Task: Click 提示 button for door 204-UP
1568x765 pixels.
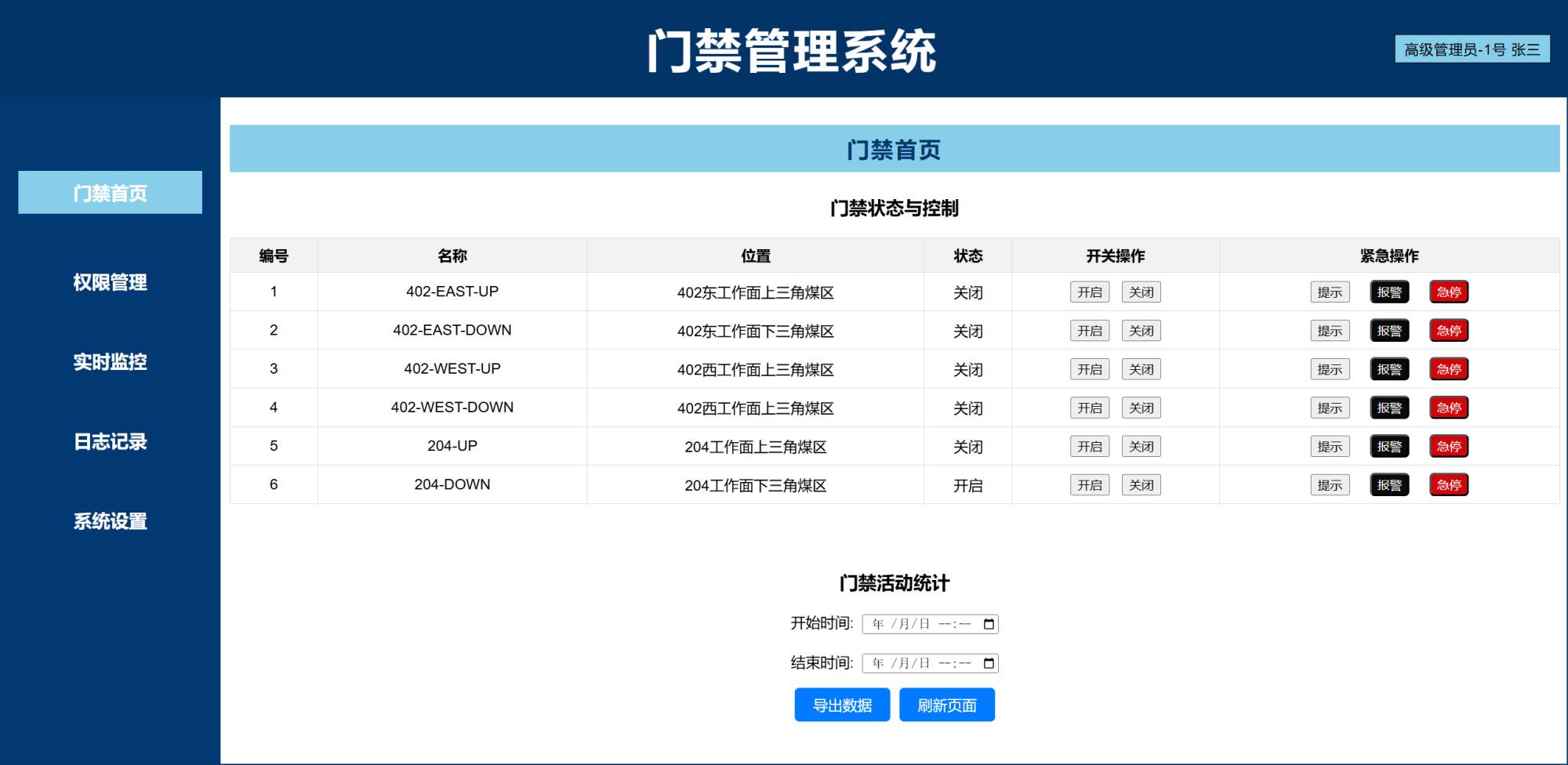Action: click(1330, 447)
